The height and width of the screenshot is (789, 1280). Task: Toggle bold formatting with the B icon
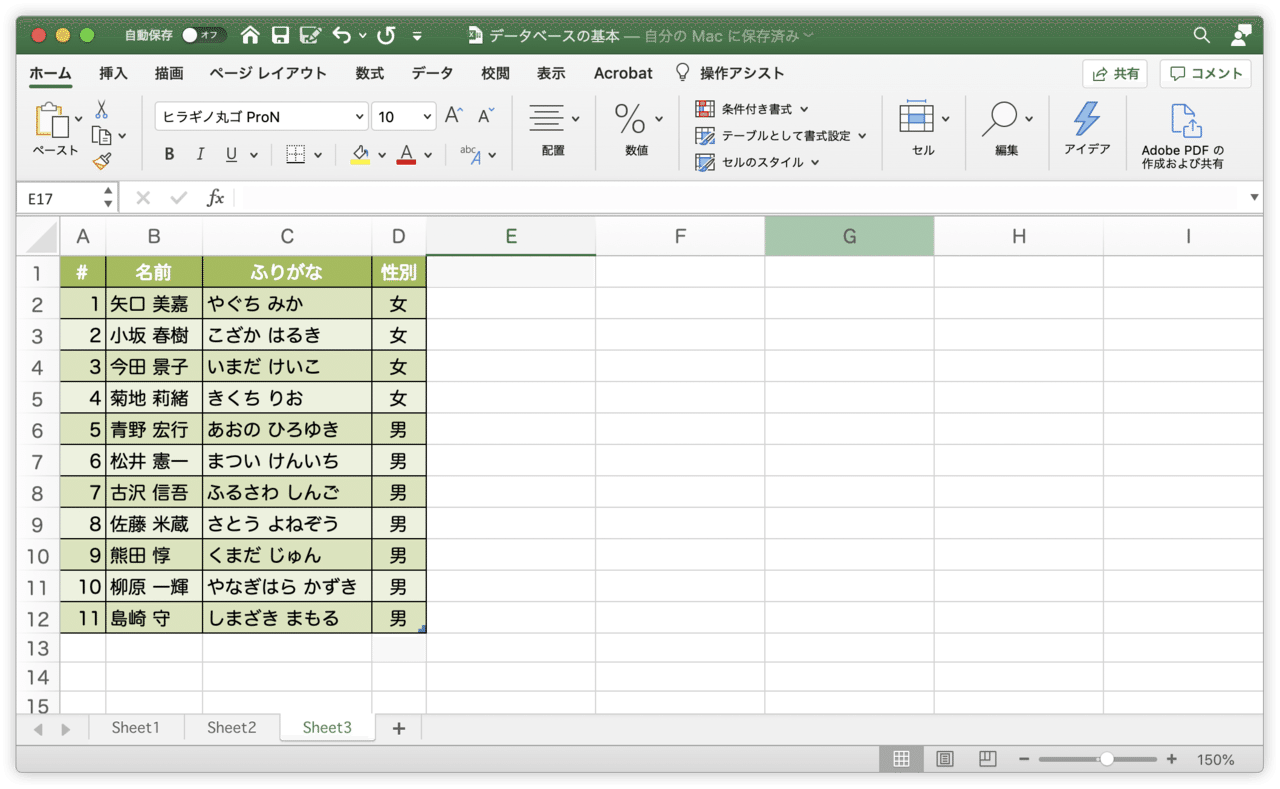coord(169,154)
